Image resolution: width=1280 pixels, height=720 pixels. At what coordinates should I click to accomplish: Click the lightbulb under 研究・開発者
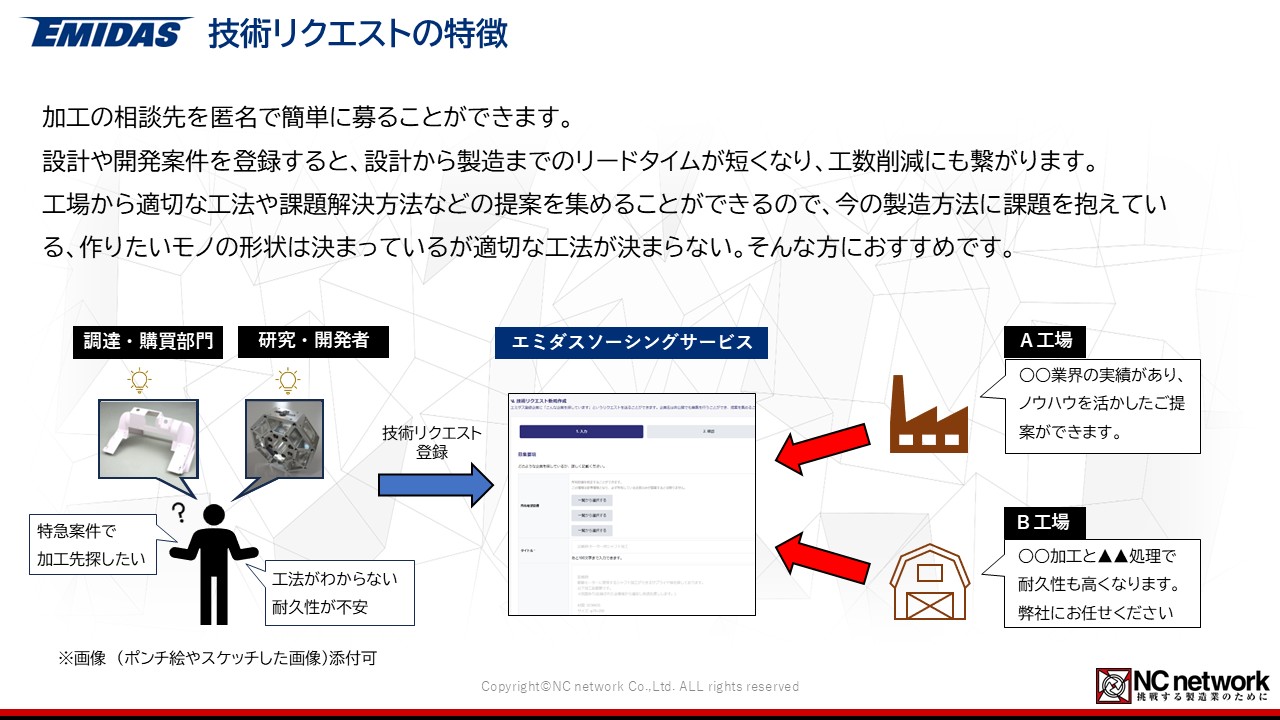(x=288, y=381)
